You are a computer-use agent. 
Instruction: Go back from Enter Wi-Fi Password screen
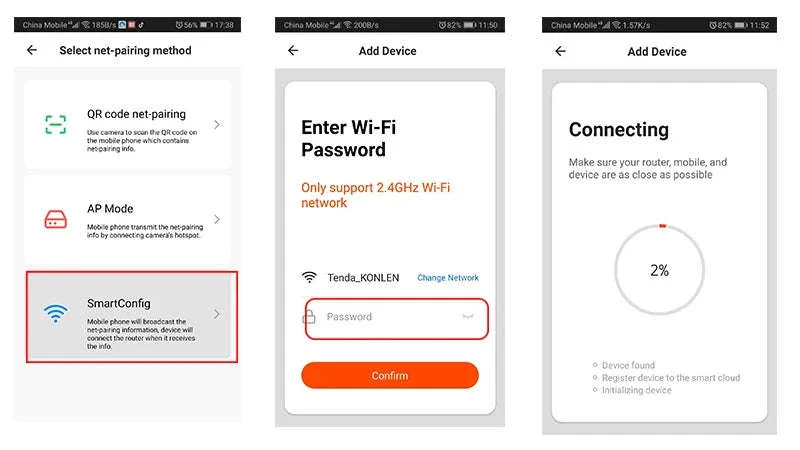(293, 51)
